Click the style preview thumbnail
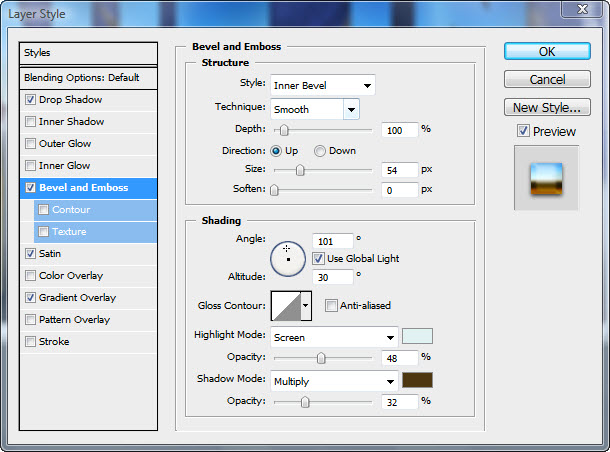Viewport: 610px width, 452px height. click(x=546, y=178)
